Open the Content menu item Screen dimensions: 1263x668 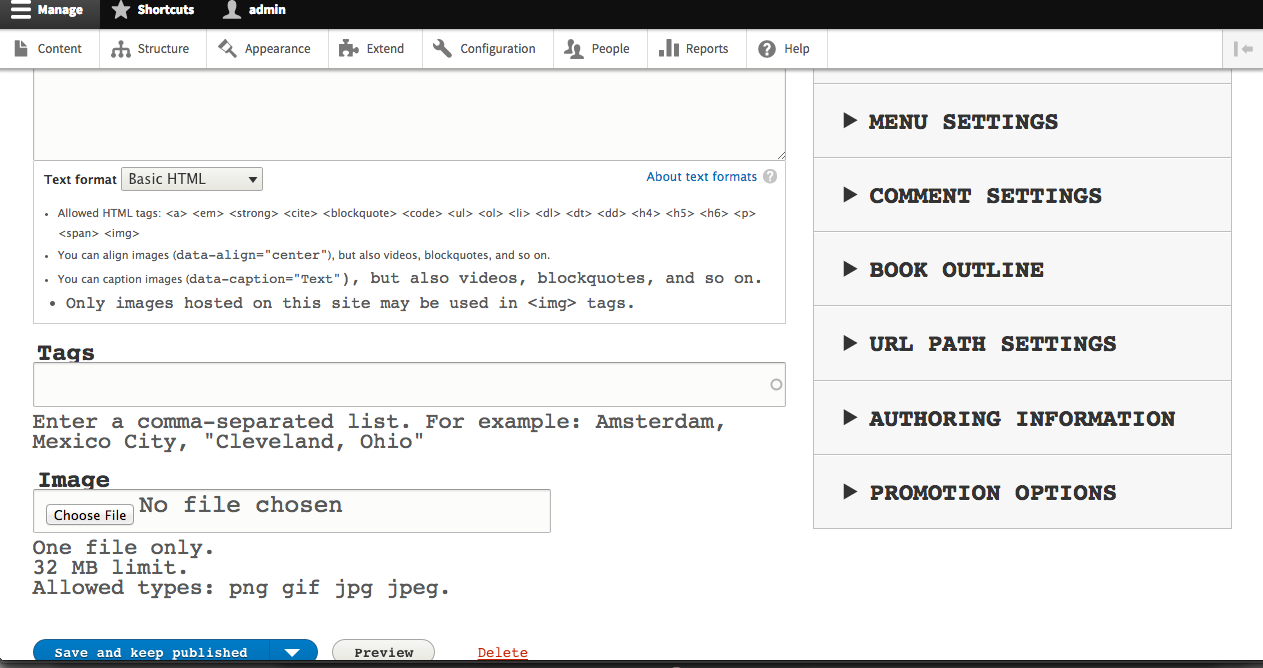click(50, 48)
